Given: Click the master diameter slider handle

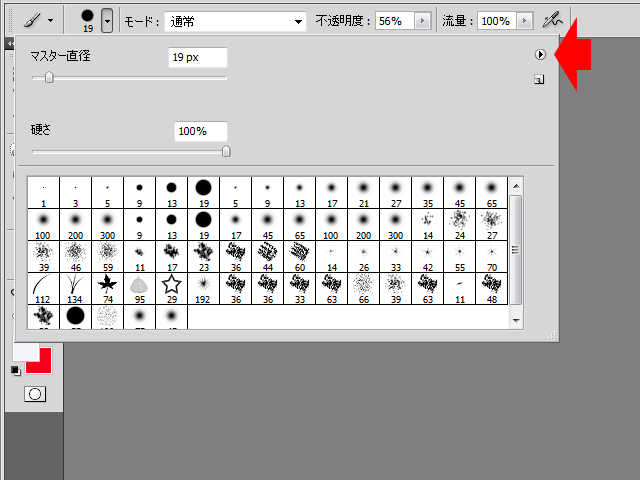Looking at the screenshot, I should [49, 78].
